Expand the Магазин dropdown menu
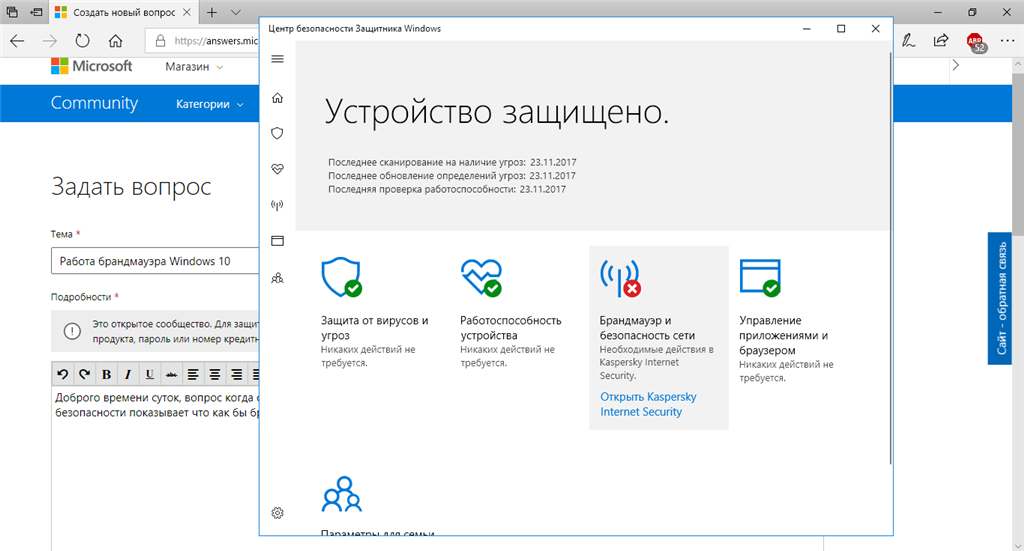 (x=194, y=67)
